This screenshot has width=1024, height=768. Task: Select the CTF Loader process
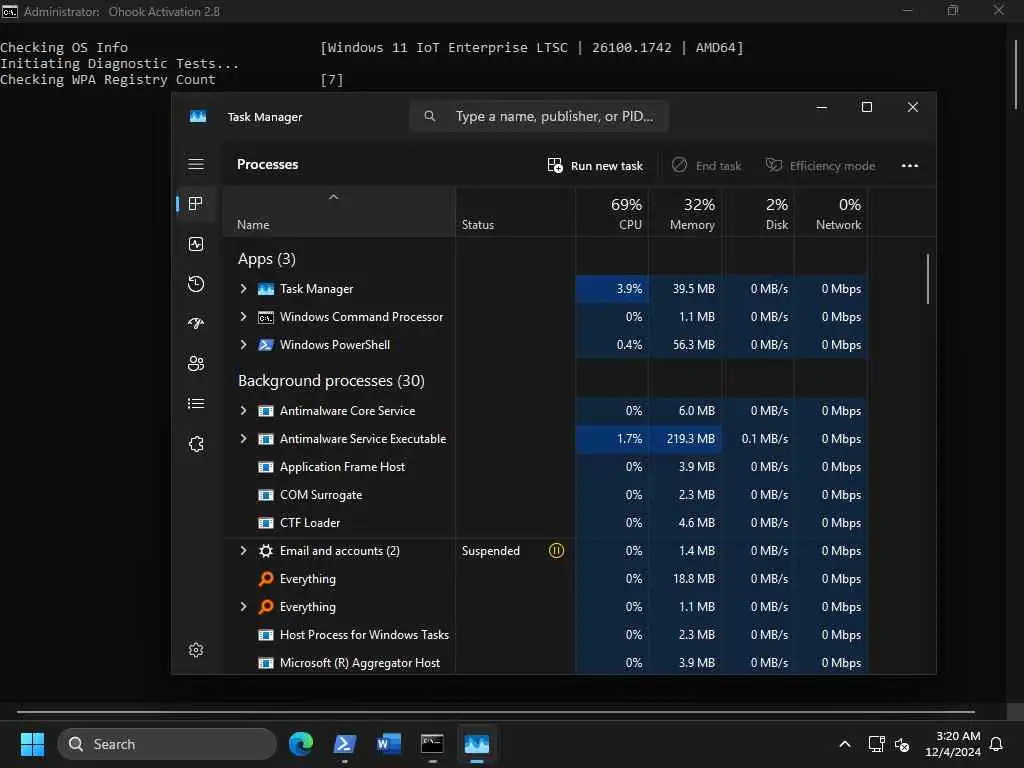point(545,523)
